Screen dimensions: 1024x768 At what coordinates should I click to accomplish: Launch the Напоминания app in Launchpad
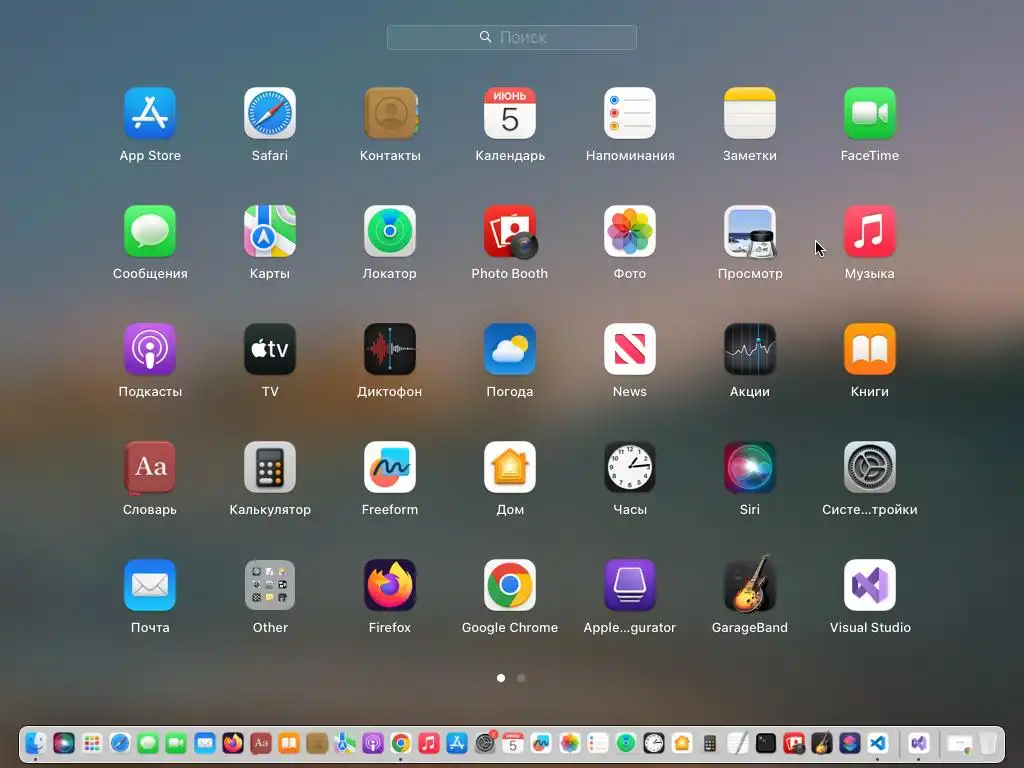(x=630, y=114)
